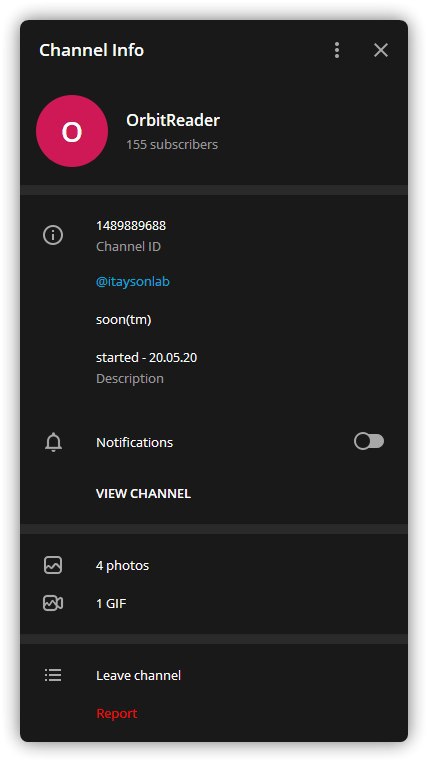Click the notifications bell icon
The image size is (428, 762).
(x=53, y=442)
